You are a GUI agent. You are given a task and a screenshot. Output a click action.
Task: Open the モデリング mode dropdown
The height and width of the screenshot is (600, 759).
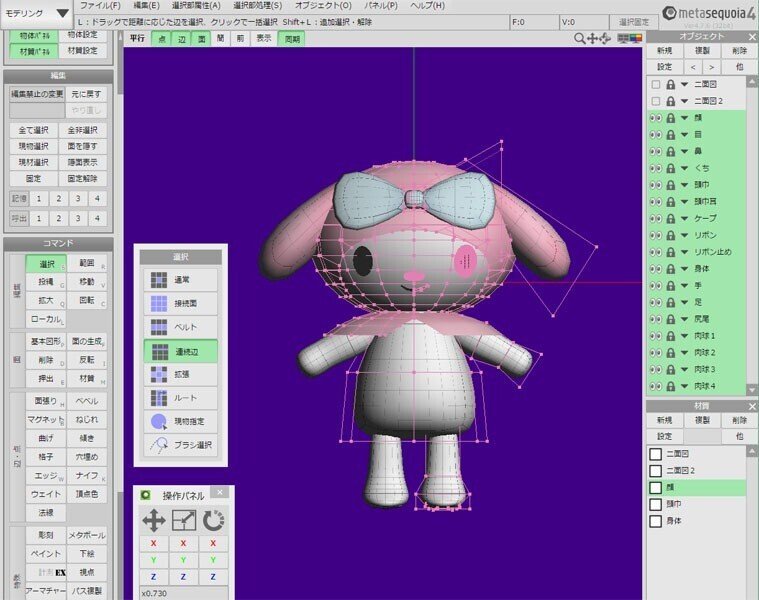37,13
